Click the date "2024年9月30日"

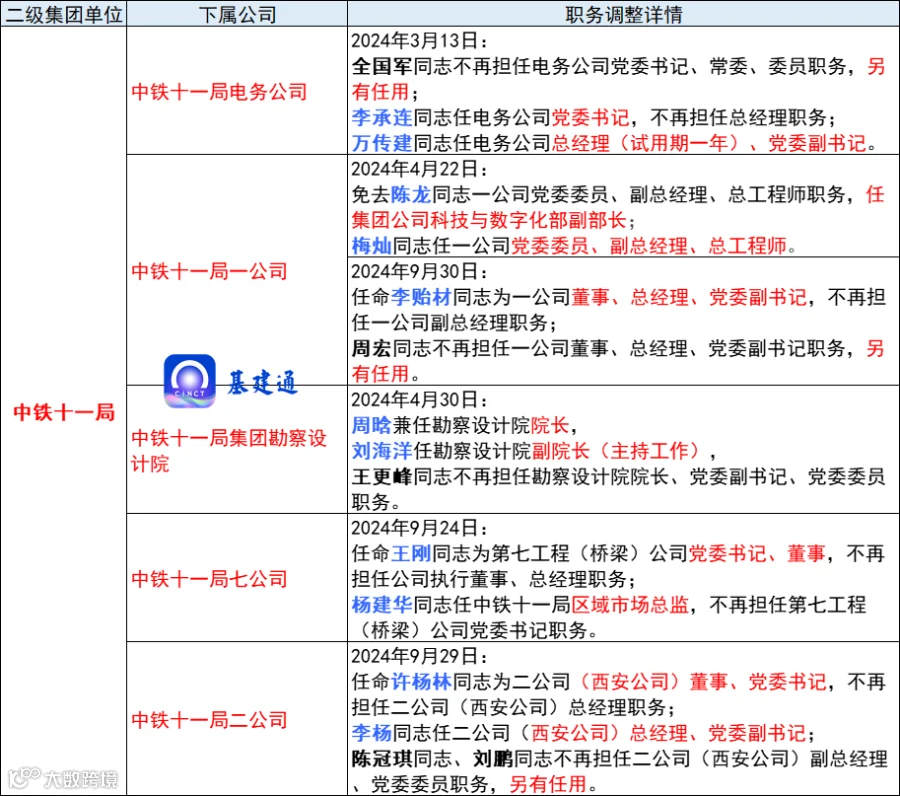click(x=414, y=271)
